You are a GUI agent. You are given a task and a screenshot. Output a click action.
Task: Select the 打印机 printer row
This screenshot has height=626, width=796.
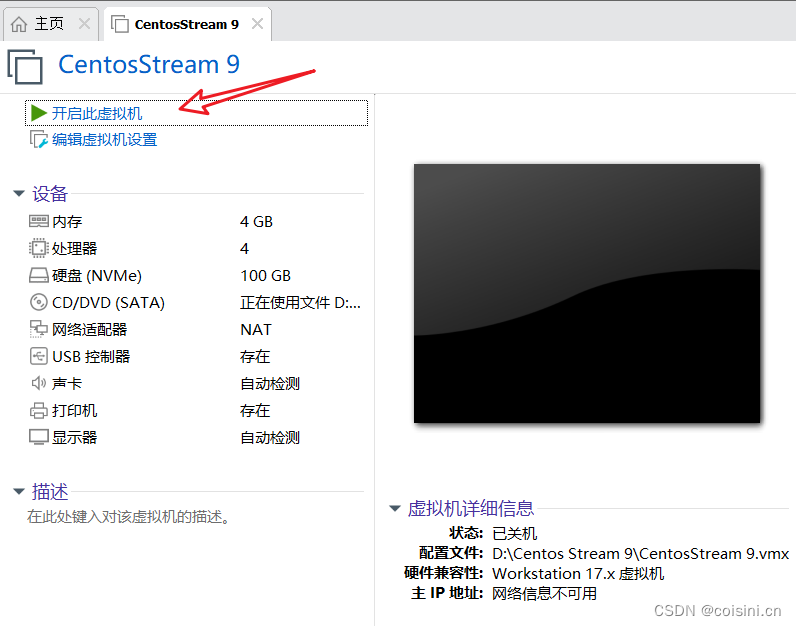[196, 410]
